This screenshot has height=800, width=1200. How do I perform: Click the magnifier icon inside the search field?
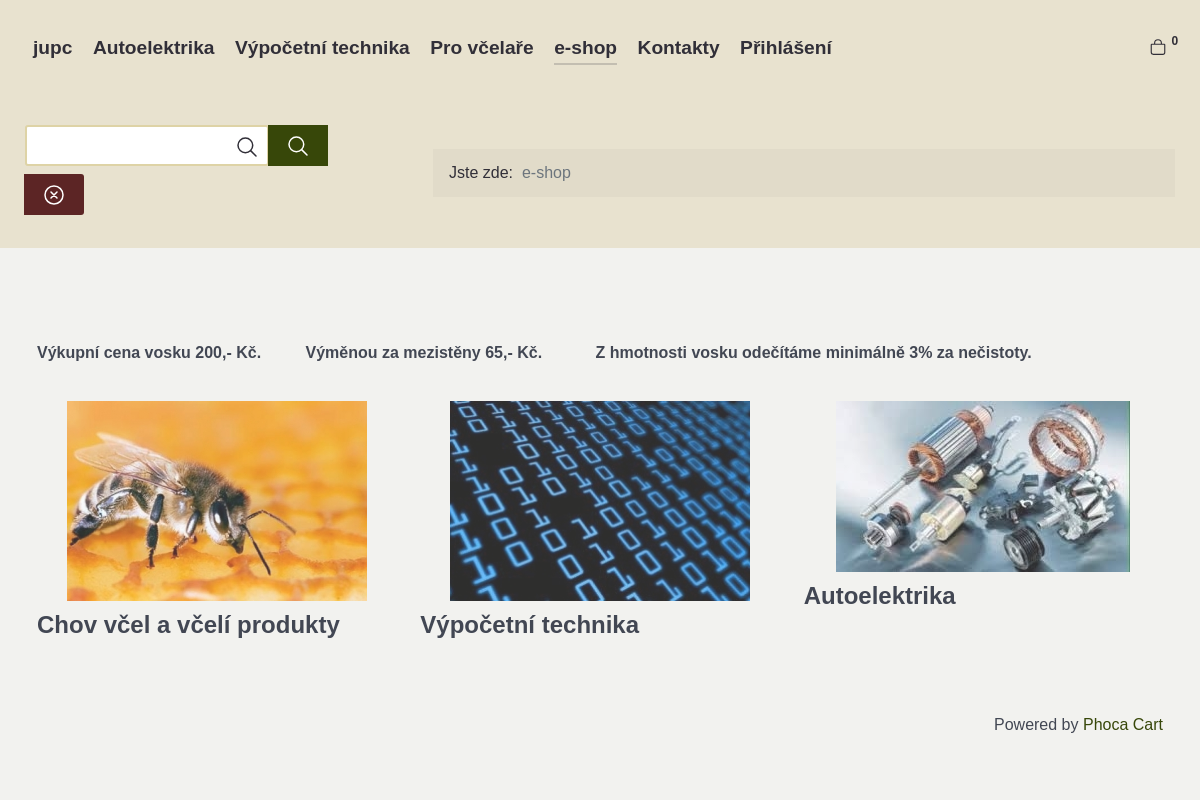point(246,147)
